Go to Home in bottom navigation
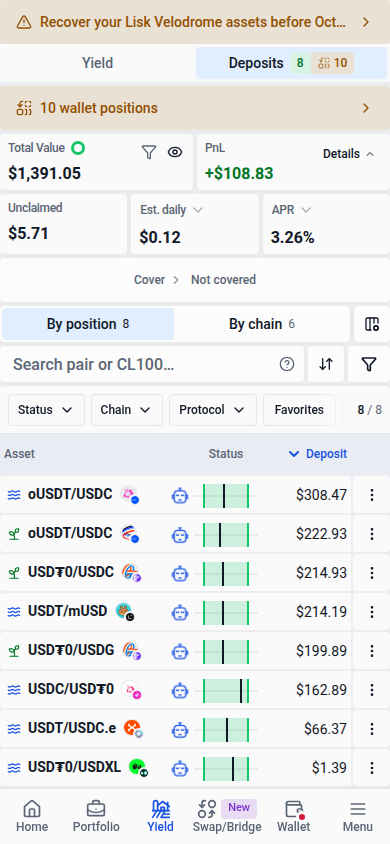 [32, 816]
